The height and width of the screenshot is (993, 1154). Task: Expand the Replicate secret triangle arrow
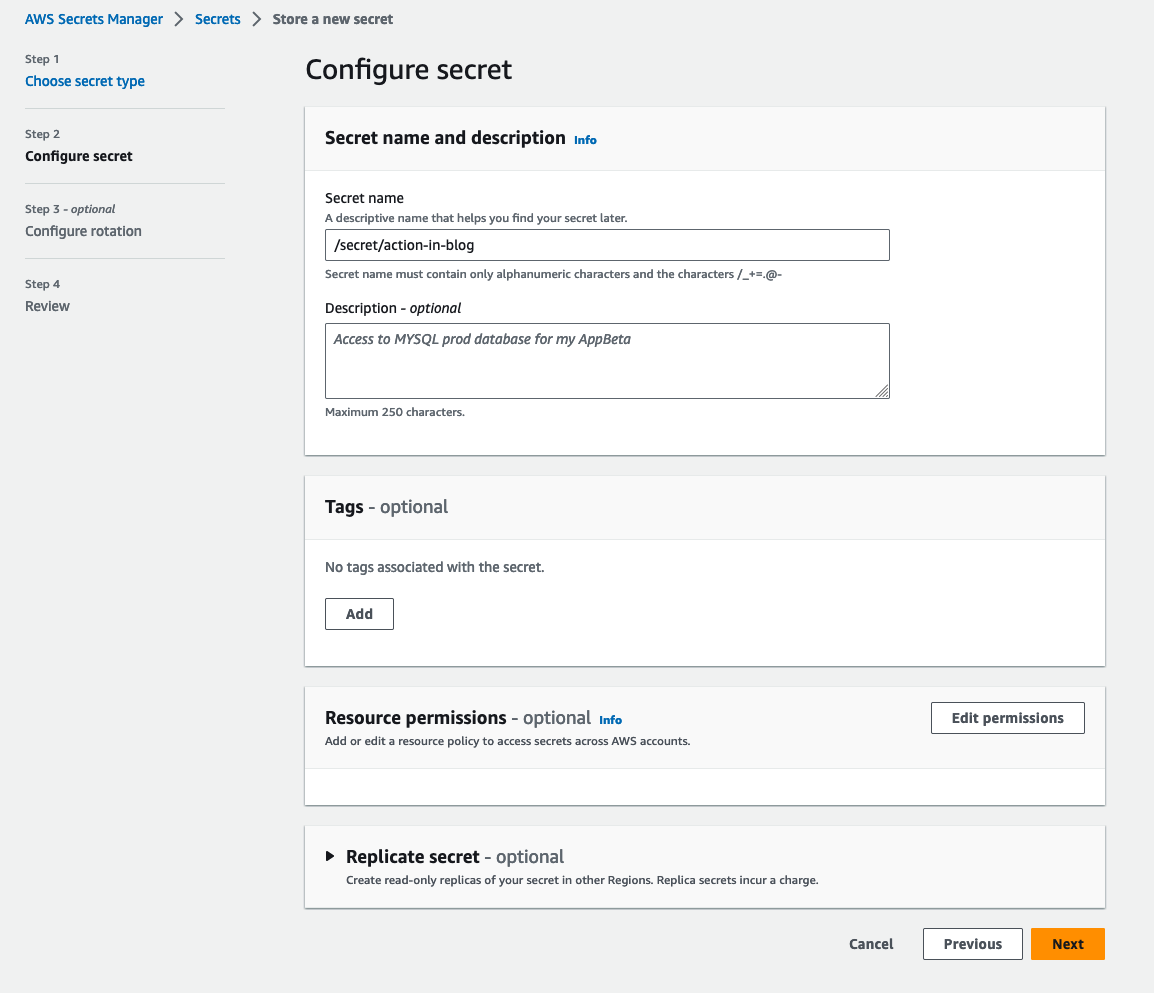[330, 856]
